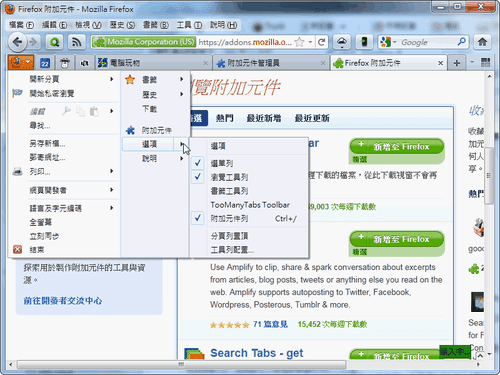The height and width of the screenshot is (375, 500).
Task: Close the 電腦玩物 tab
Action: pyautogui.click(x=205, y=63)
